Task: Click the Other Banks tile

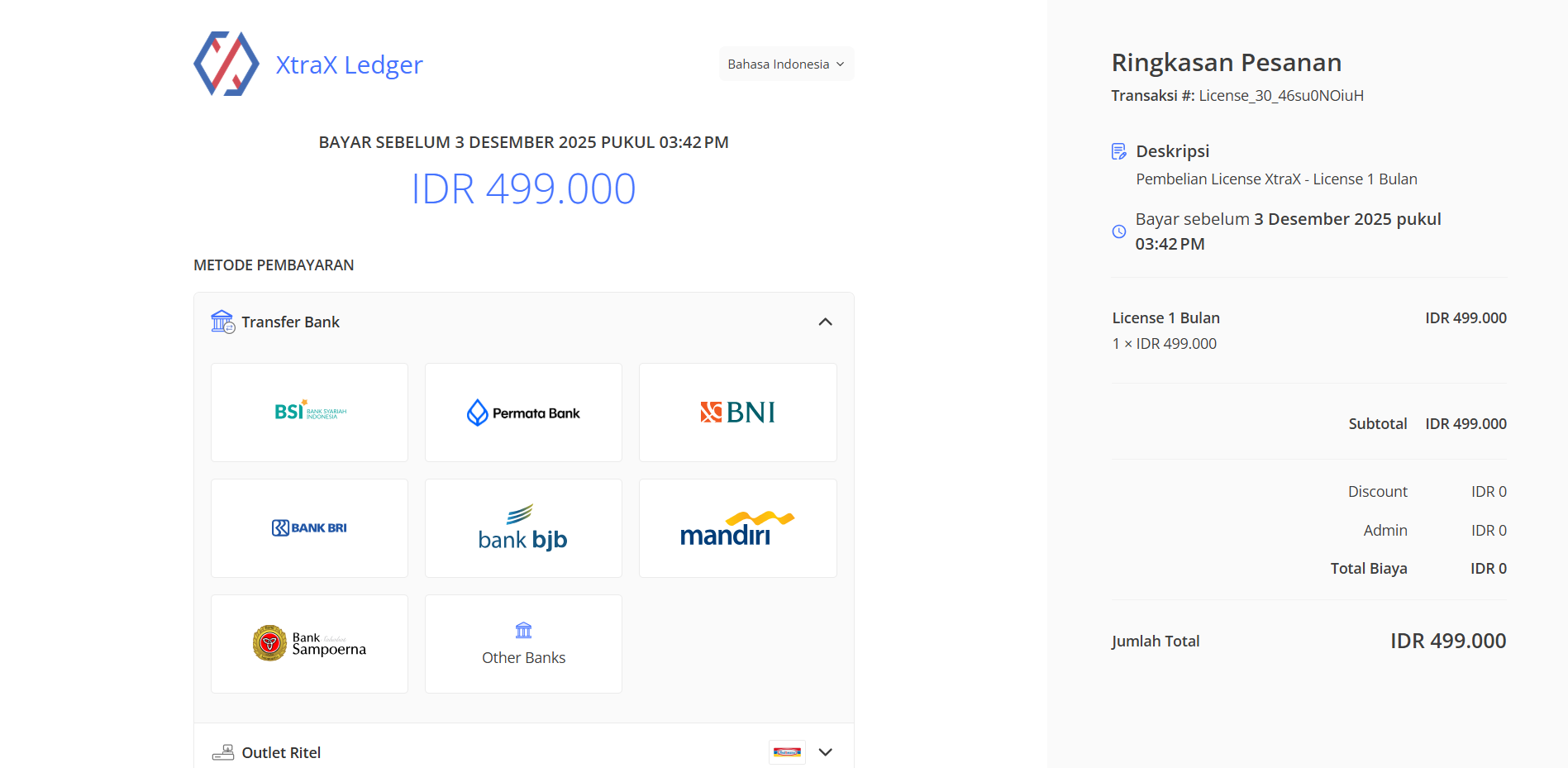Action: click(523, 644)
